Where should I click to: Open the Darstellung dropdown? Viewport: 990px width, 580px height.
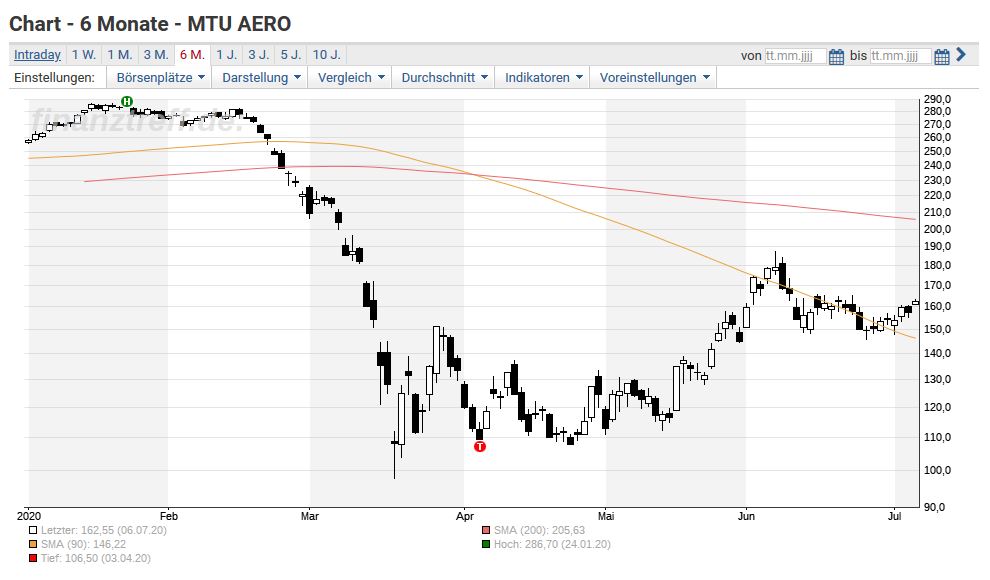point(261,78)
